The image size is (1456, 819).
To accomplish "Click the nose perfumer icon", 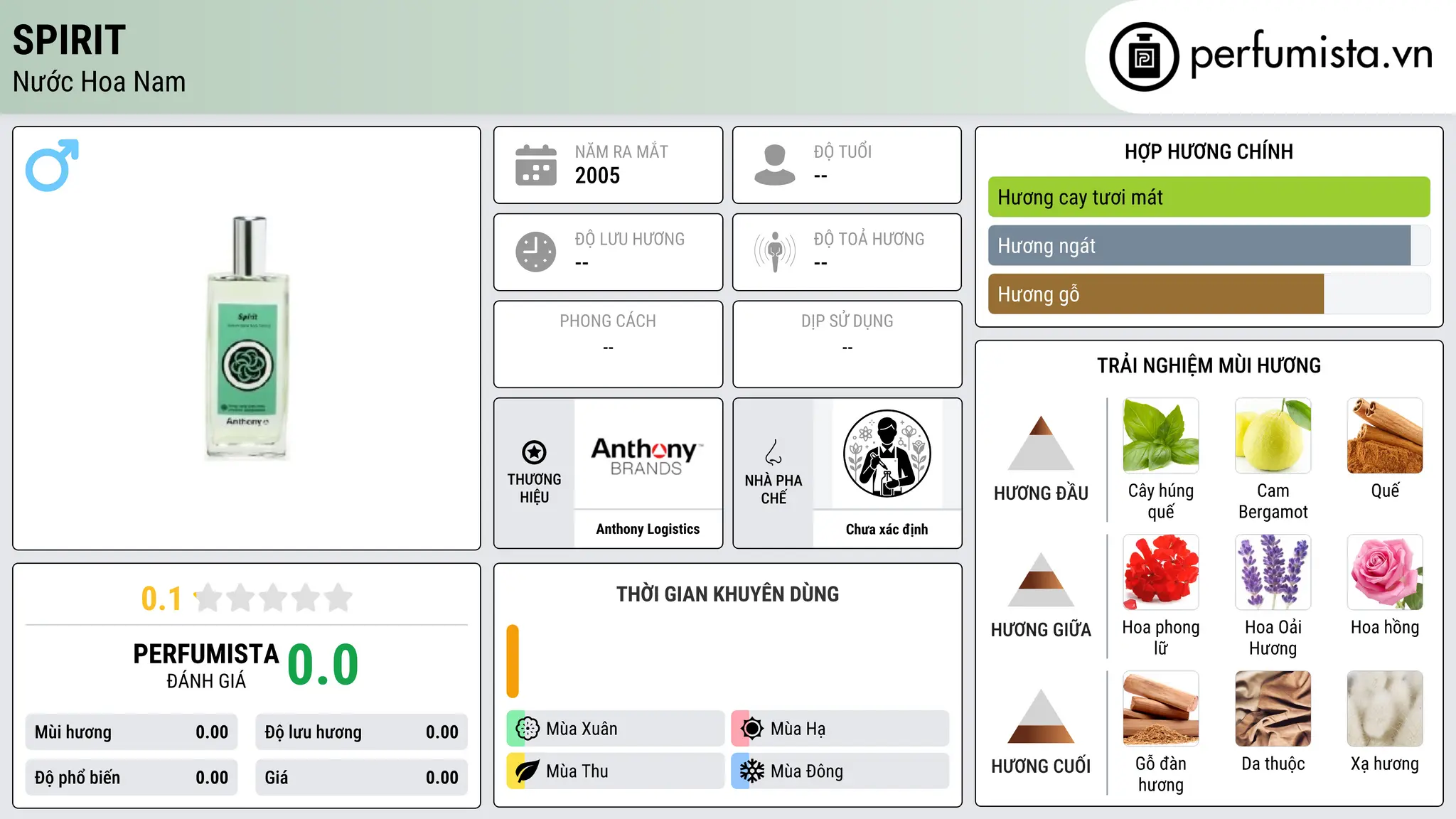I will [x=773, y=452].
